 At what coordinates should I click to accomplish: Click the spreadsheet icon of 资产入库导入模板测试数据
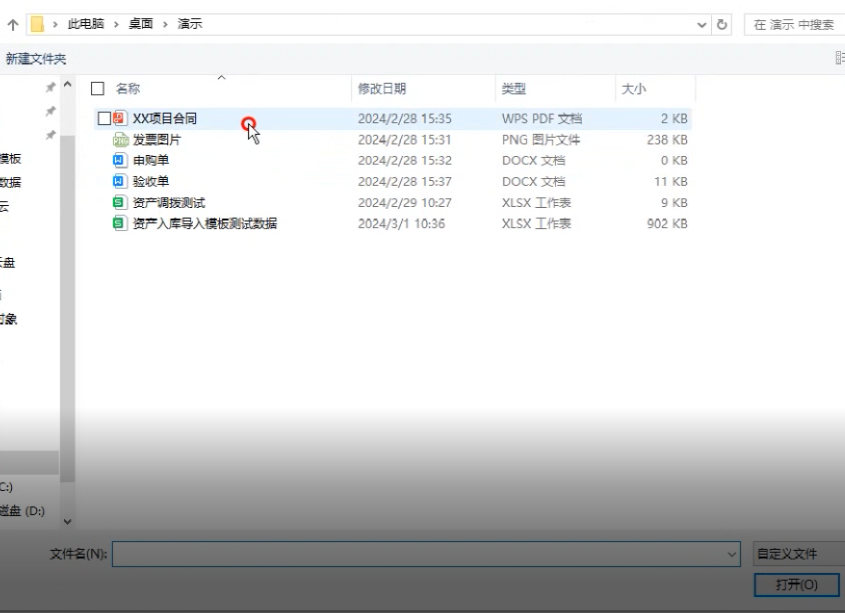[120, 223]
